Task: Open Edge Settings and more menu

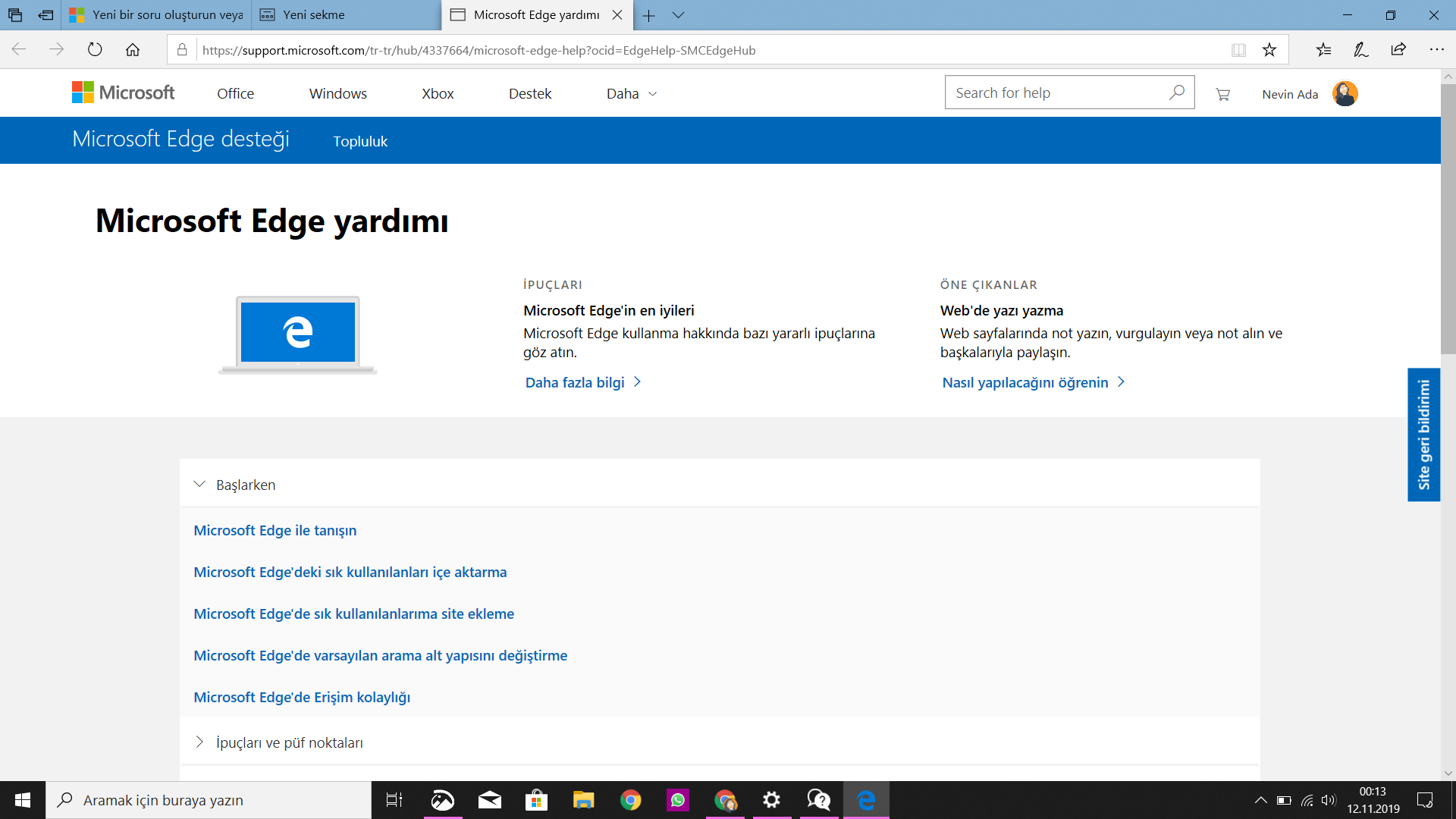Action: click(x=1436, y=50)
